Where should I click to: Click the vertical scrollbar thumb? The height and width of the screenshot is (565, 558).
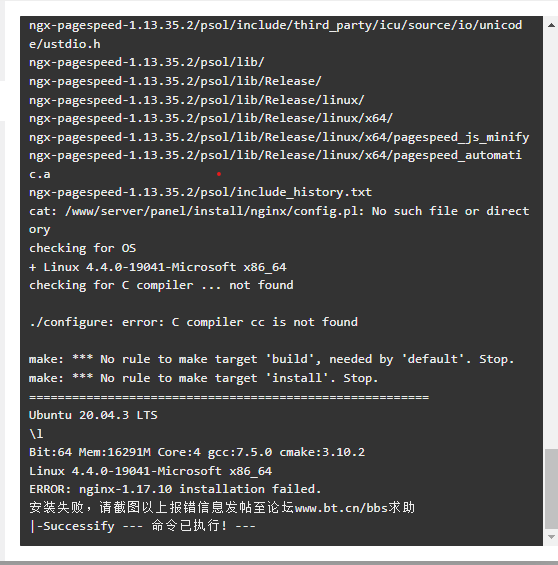pyautogui.click(x=551, y=488)
